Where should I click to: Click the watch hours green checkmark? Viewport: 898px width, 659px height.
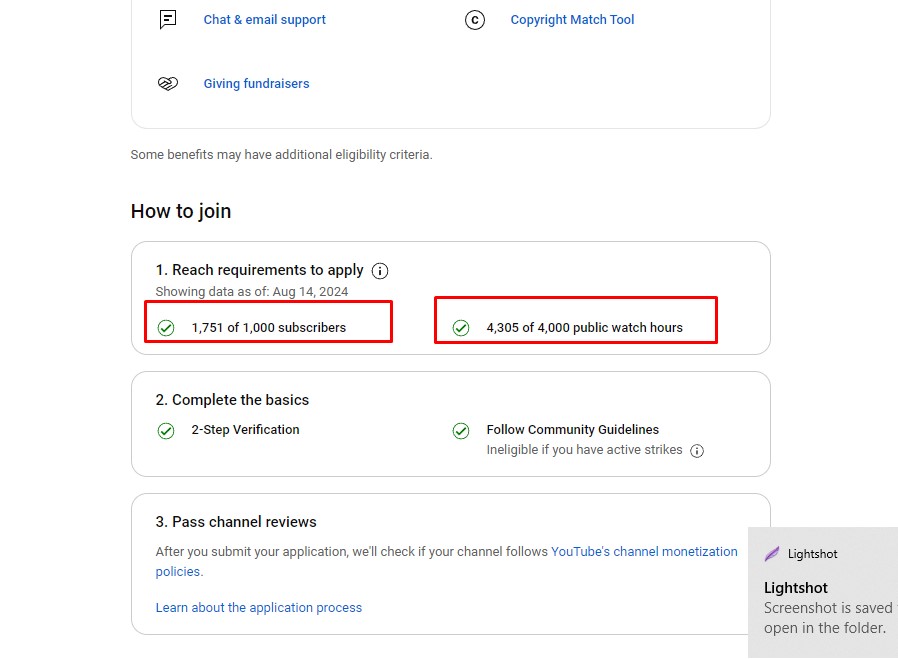pos(461,328)
